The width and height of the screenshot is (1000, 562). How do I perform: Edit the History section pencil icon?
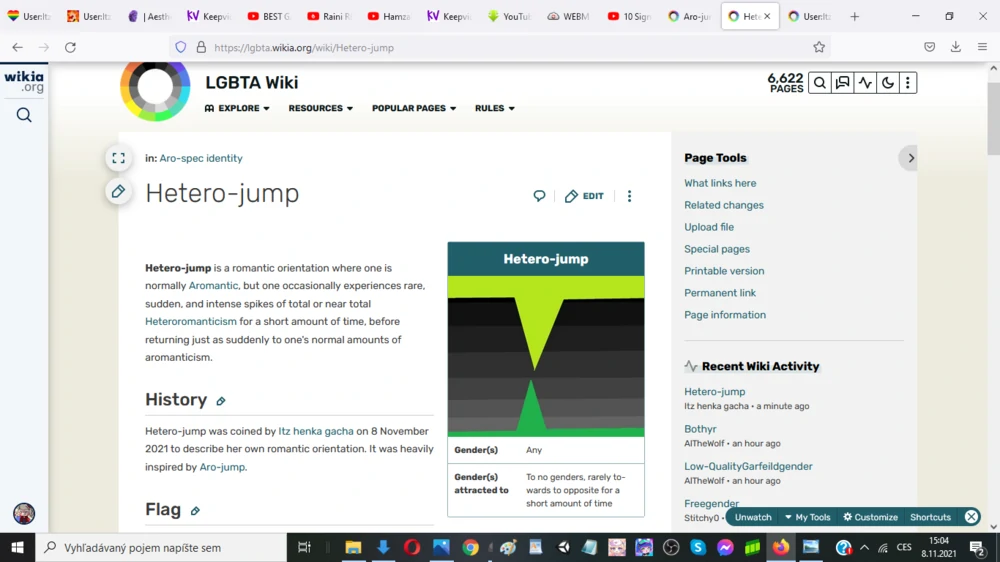point(221,401)
